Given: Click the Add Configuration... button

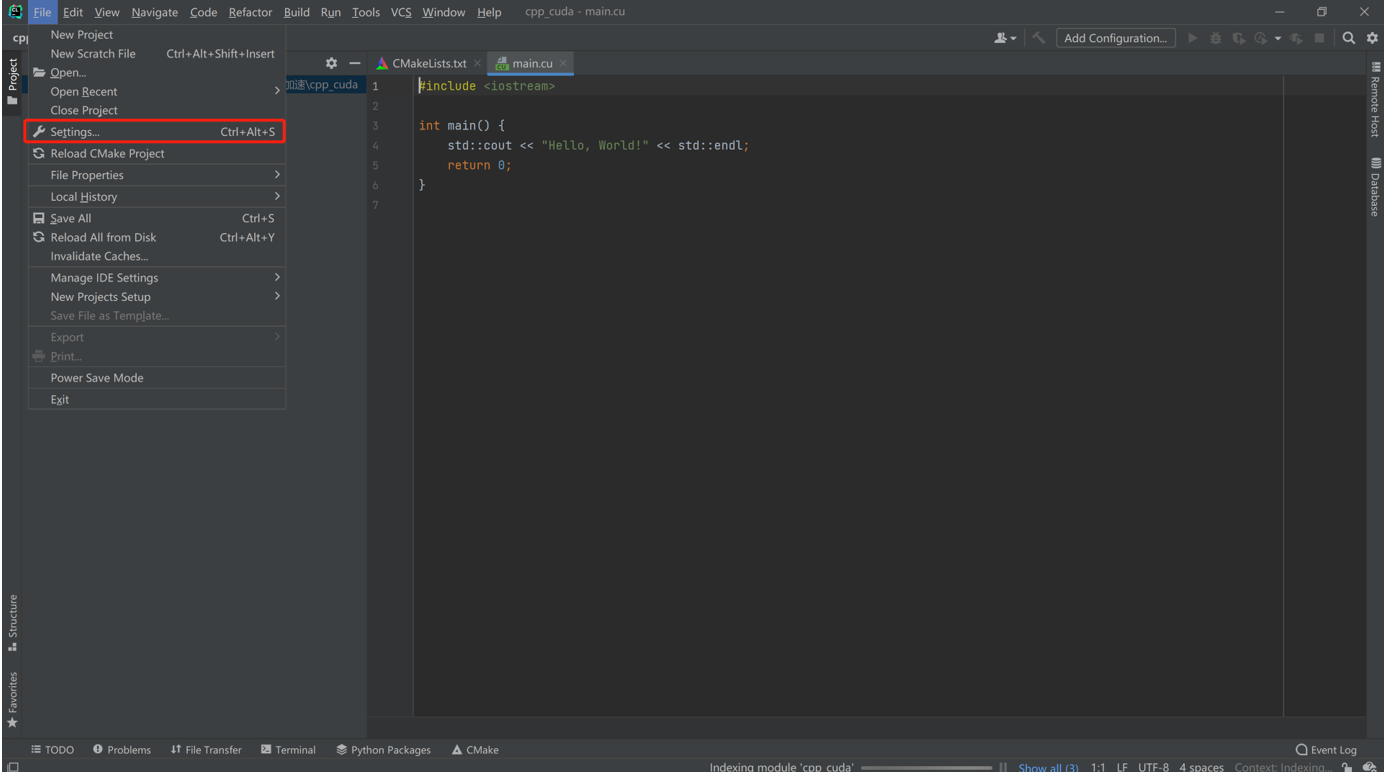Looking at the screenshot, I should [x=1116, y=38].
